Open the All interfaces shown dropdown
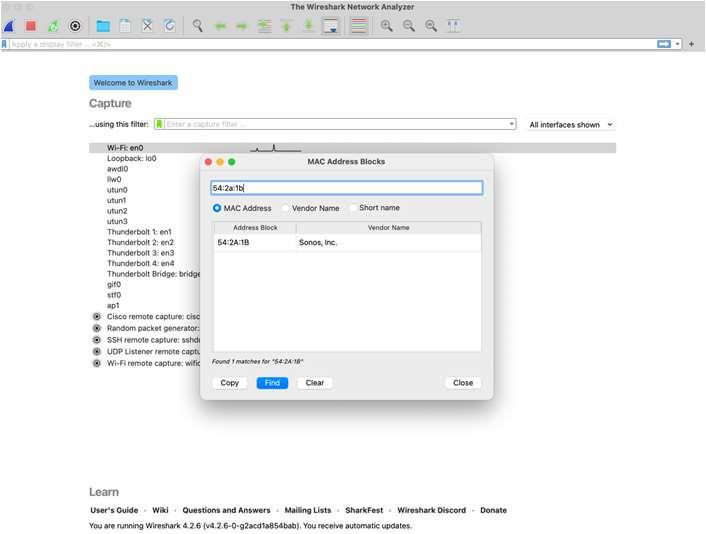706x534 pixels. point(570,125)
